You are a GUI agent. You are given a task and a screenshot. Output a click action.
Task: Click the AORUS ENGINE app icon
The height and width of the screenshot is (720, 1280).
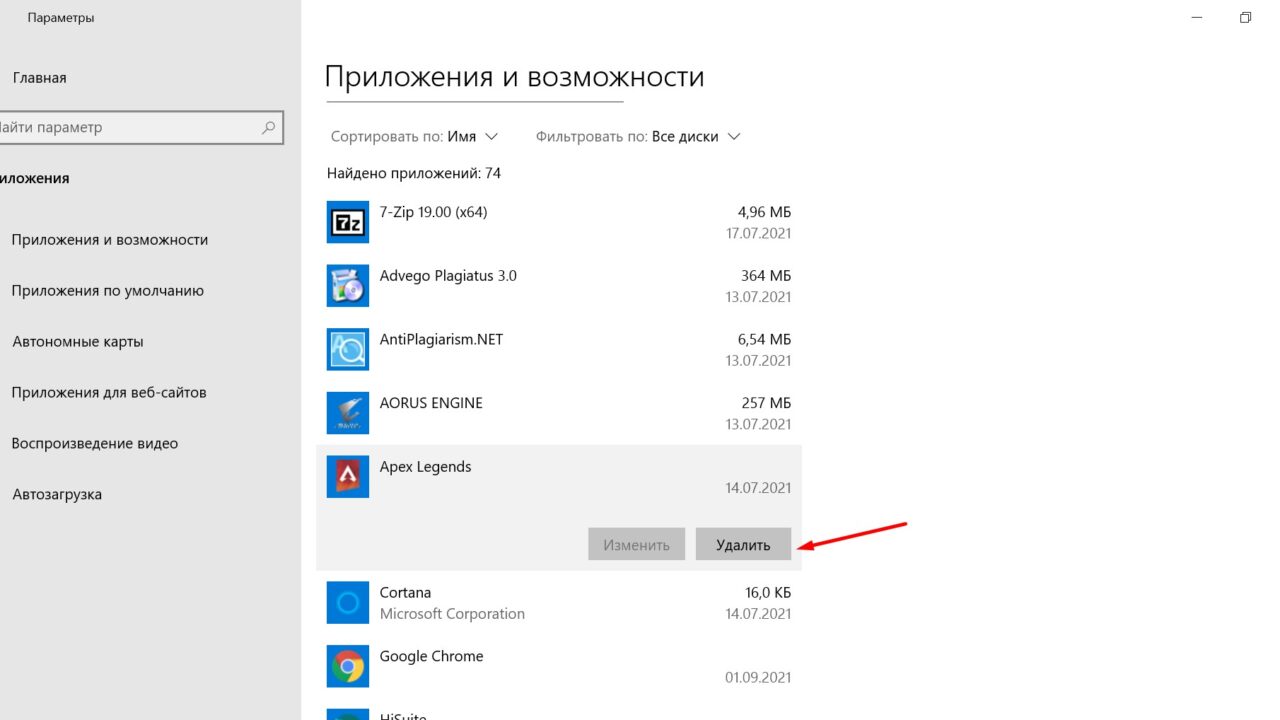pyautogui.click(x=348, y=412)
